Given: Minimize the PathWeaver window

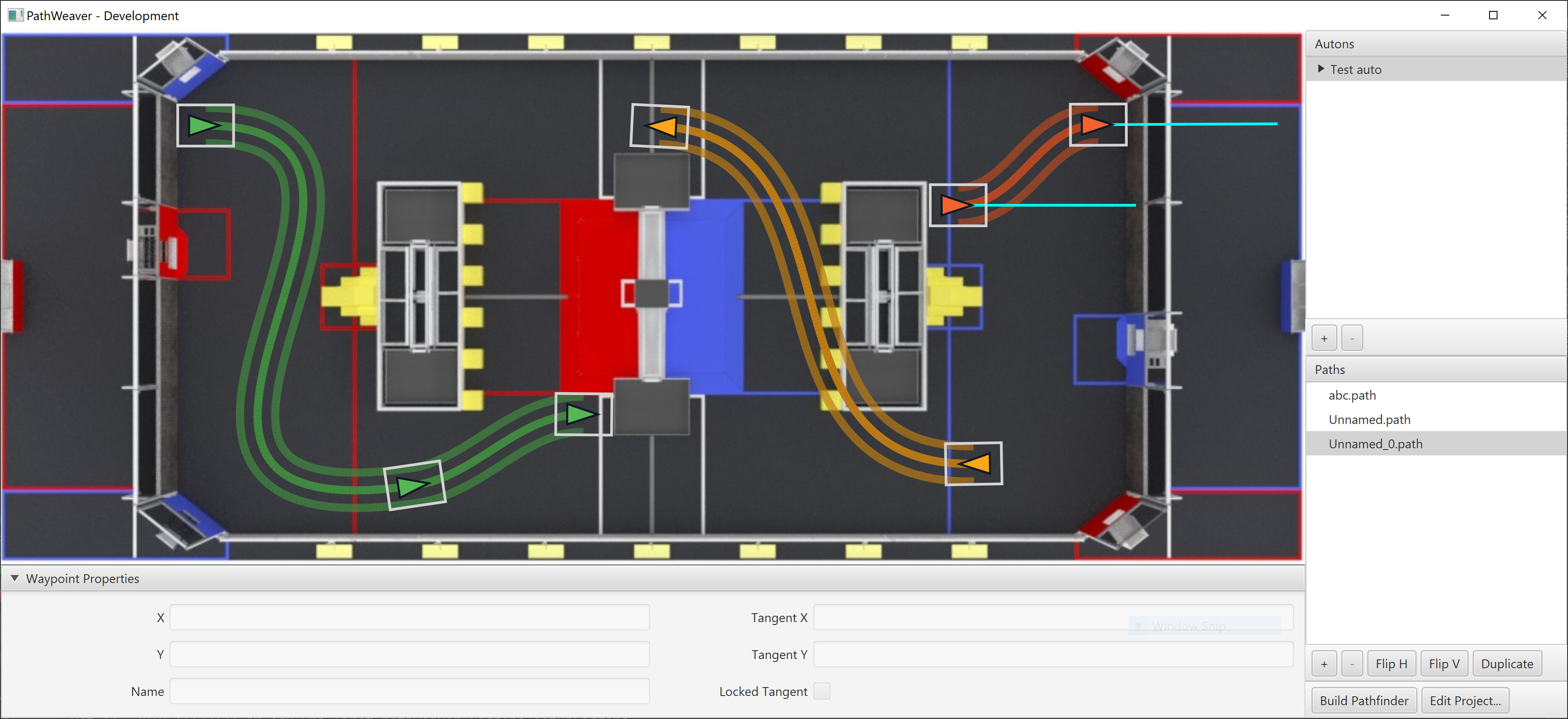Looking at the screenshot, I should point(1445,15).
